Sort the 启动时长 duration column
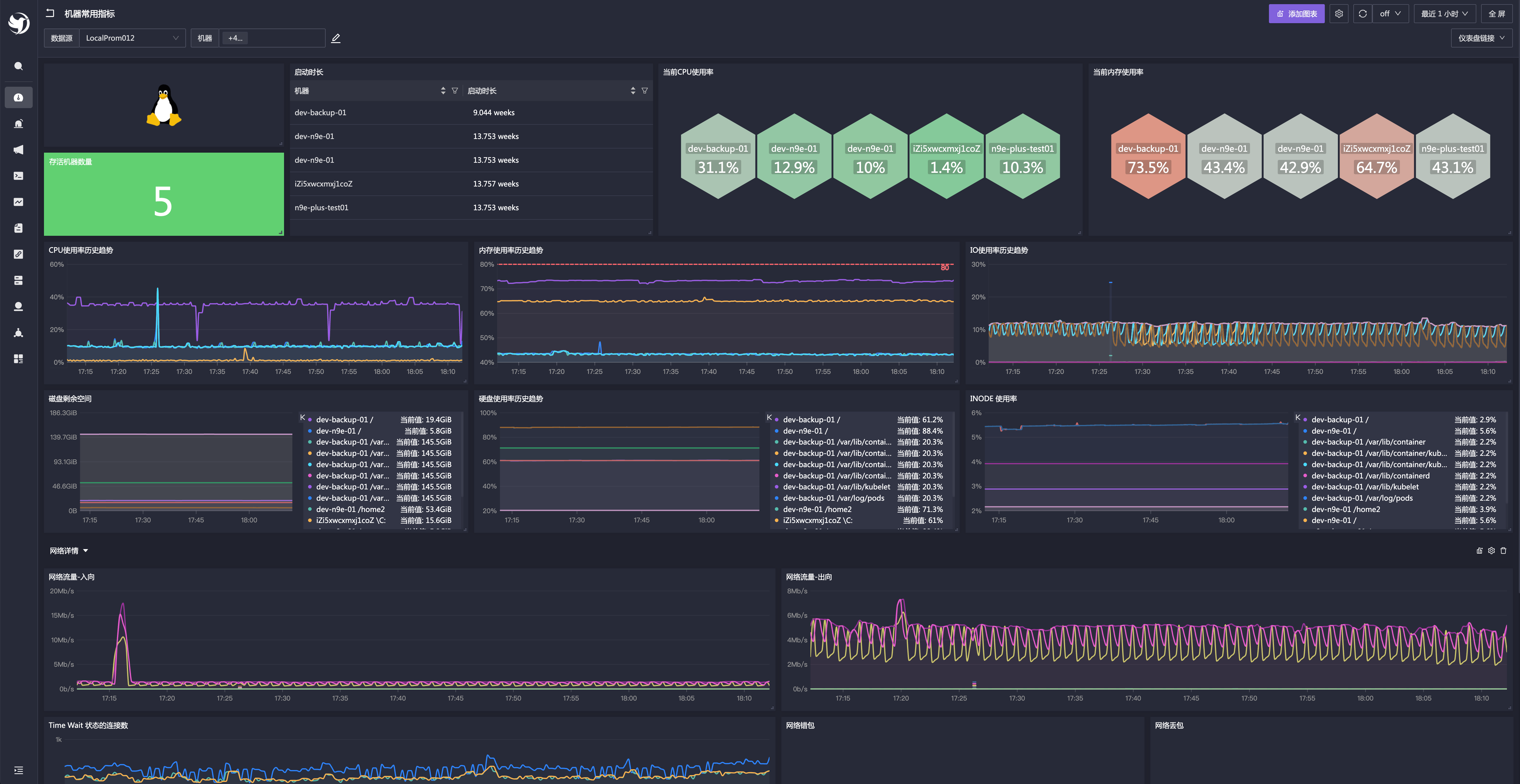This screenshot has width=1520, height=784. tap(633, 91)
